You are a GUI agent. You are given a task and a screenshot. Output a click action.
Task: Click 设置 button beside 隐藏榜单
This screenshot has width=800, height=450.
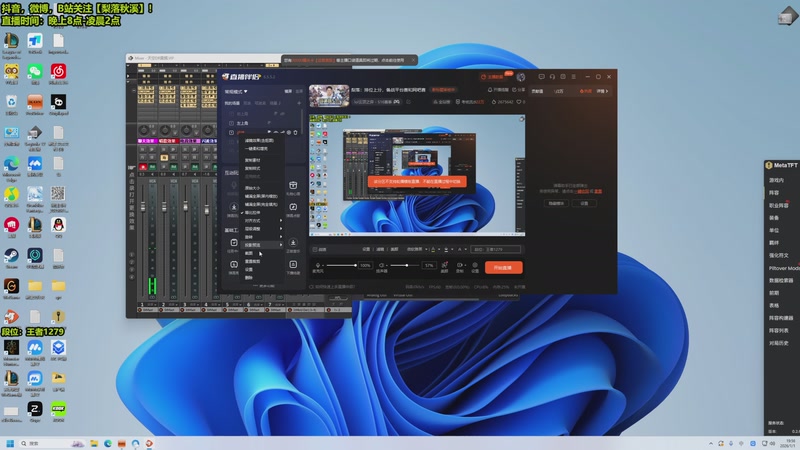coord(584,203)
